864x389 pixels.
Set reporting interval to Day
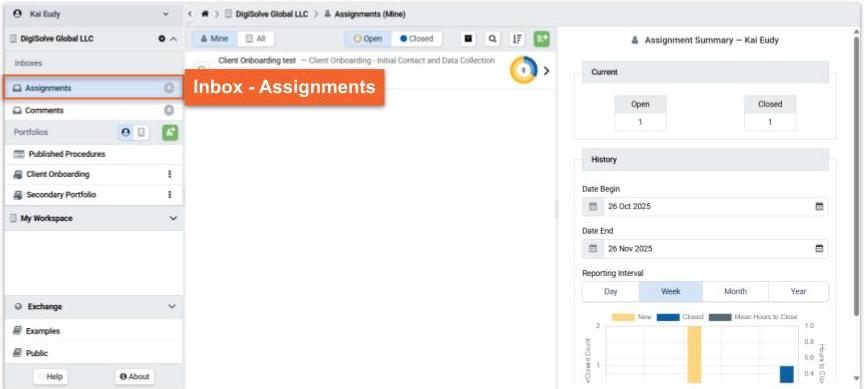coord(611,291)
